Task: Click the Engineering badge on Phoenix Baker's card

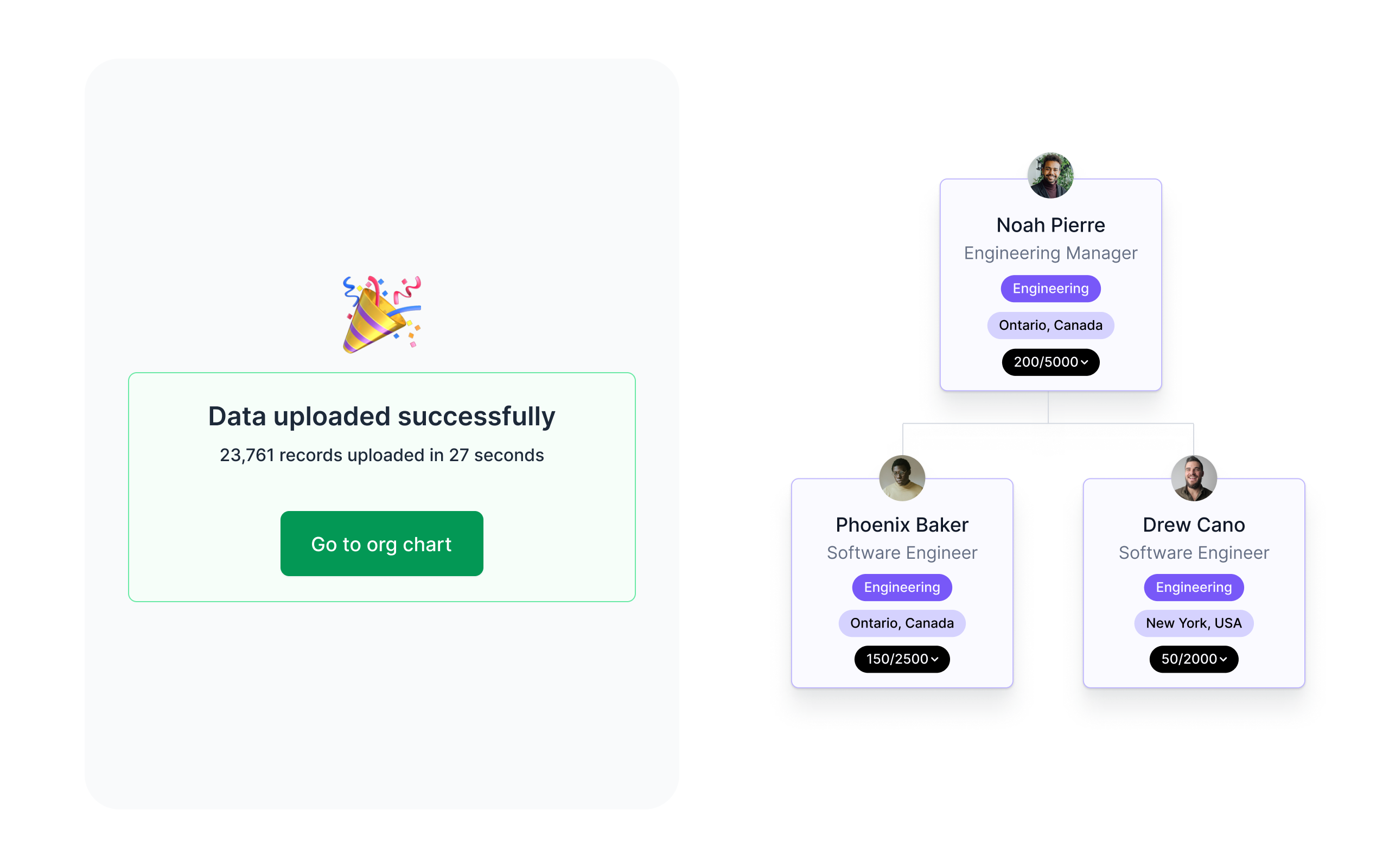Action: (x=901, y=587)
